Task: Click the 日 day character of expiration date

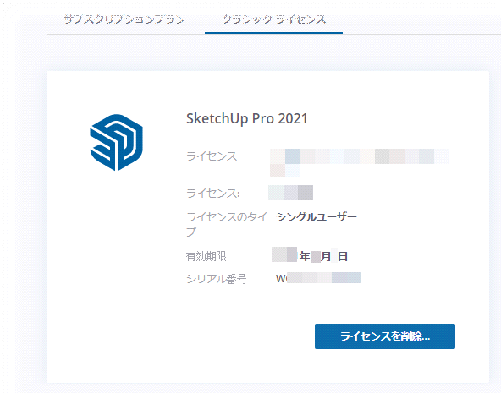Action: point(343,256)
